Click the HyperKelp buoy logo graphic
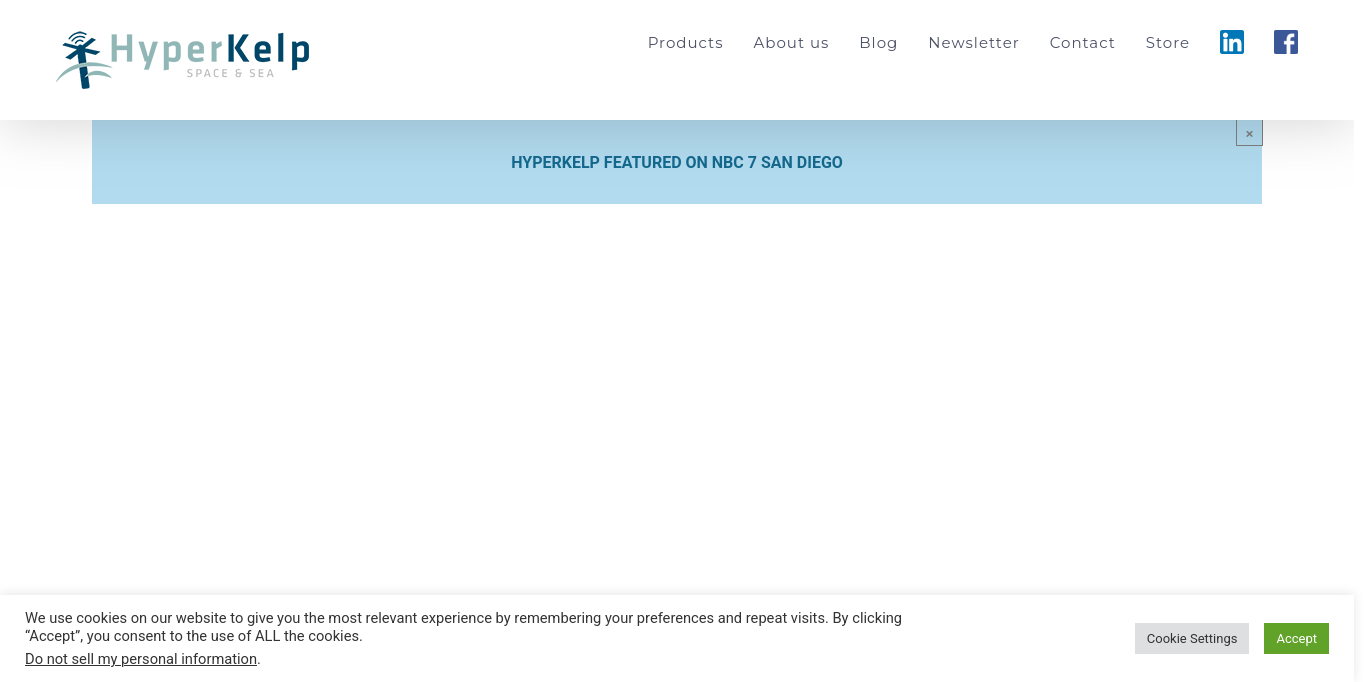1366x682 pixels. pyautogui.click(x=82, y=59)
